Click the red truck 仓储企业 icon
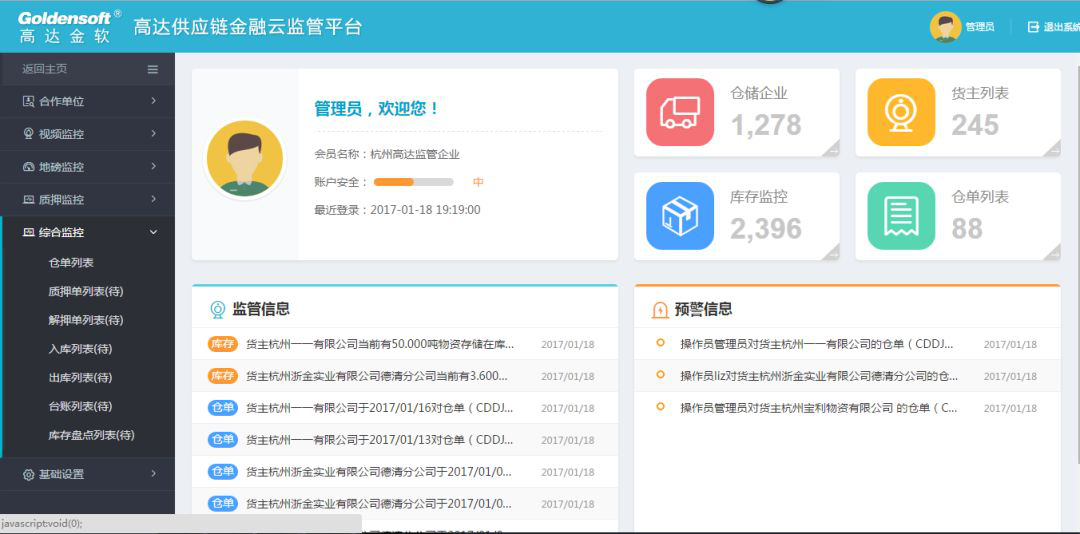Viewport: 1080px width, 534px height. pos(680,112)
